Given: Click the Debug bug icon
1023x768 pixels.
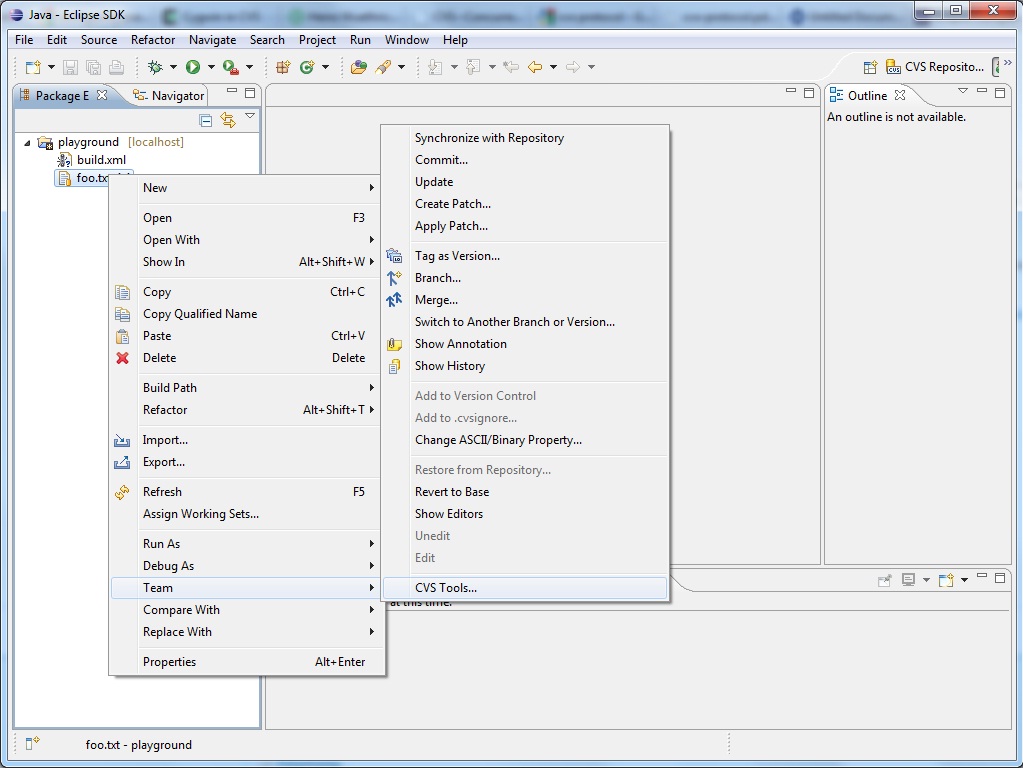Looking at the screenshot, I should coord(155,67).
